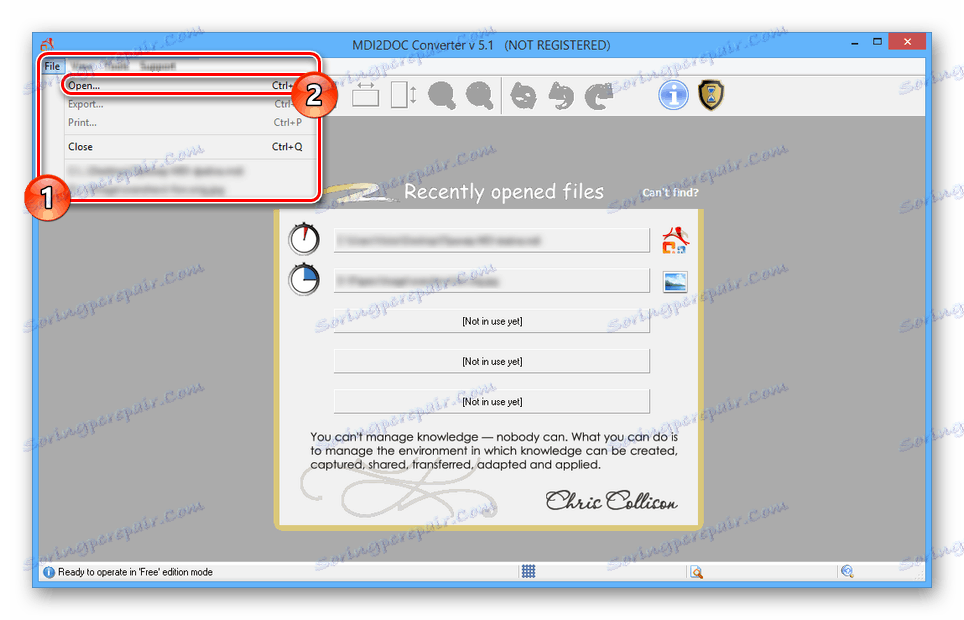Click the PDF-type icon next to first recent file
964x620 pixels.
pos(675,240)
